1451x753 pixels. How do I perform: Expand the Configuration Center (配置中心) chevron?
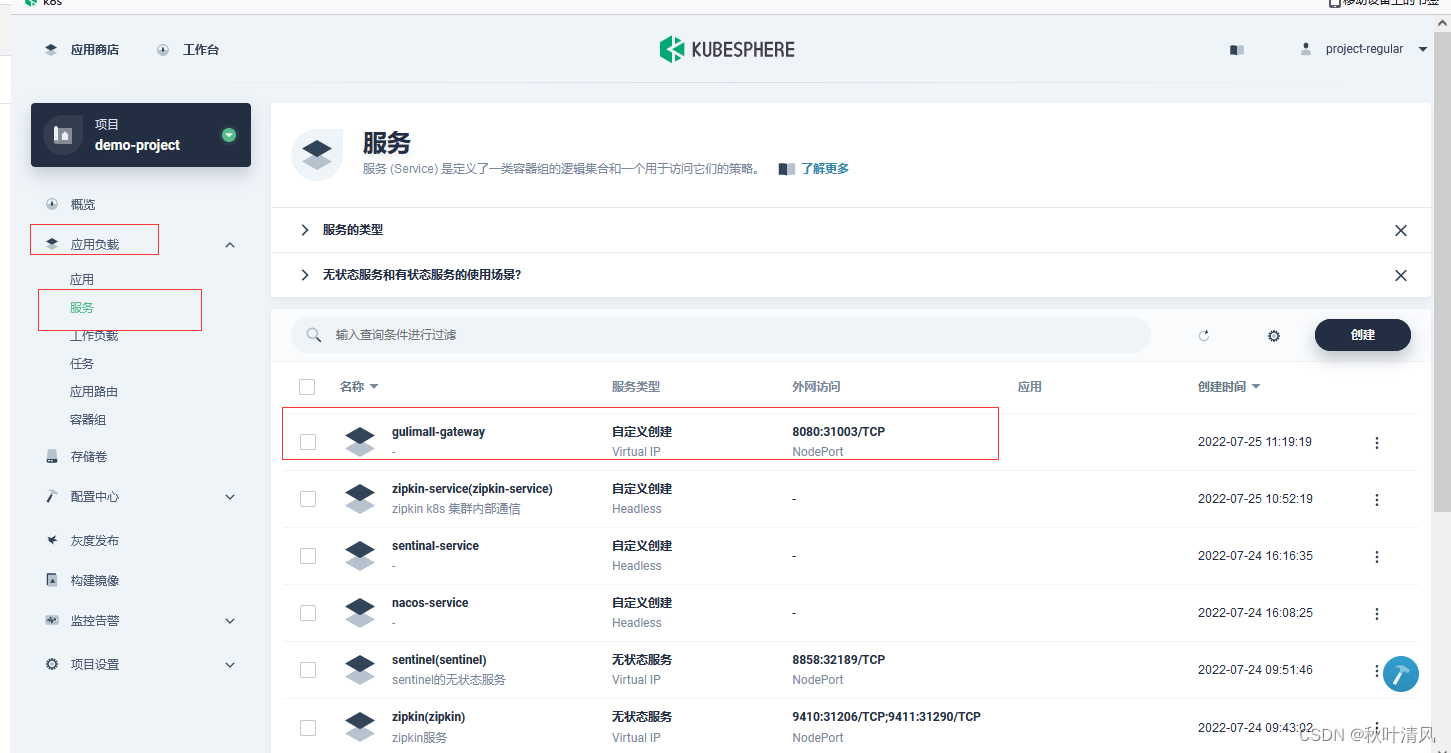tap(230, 497)
